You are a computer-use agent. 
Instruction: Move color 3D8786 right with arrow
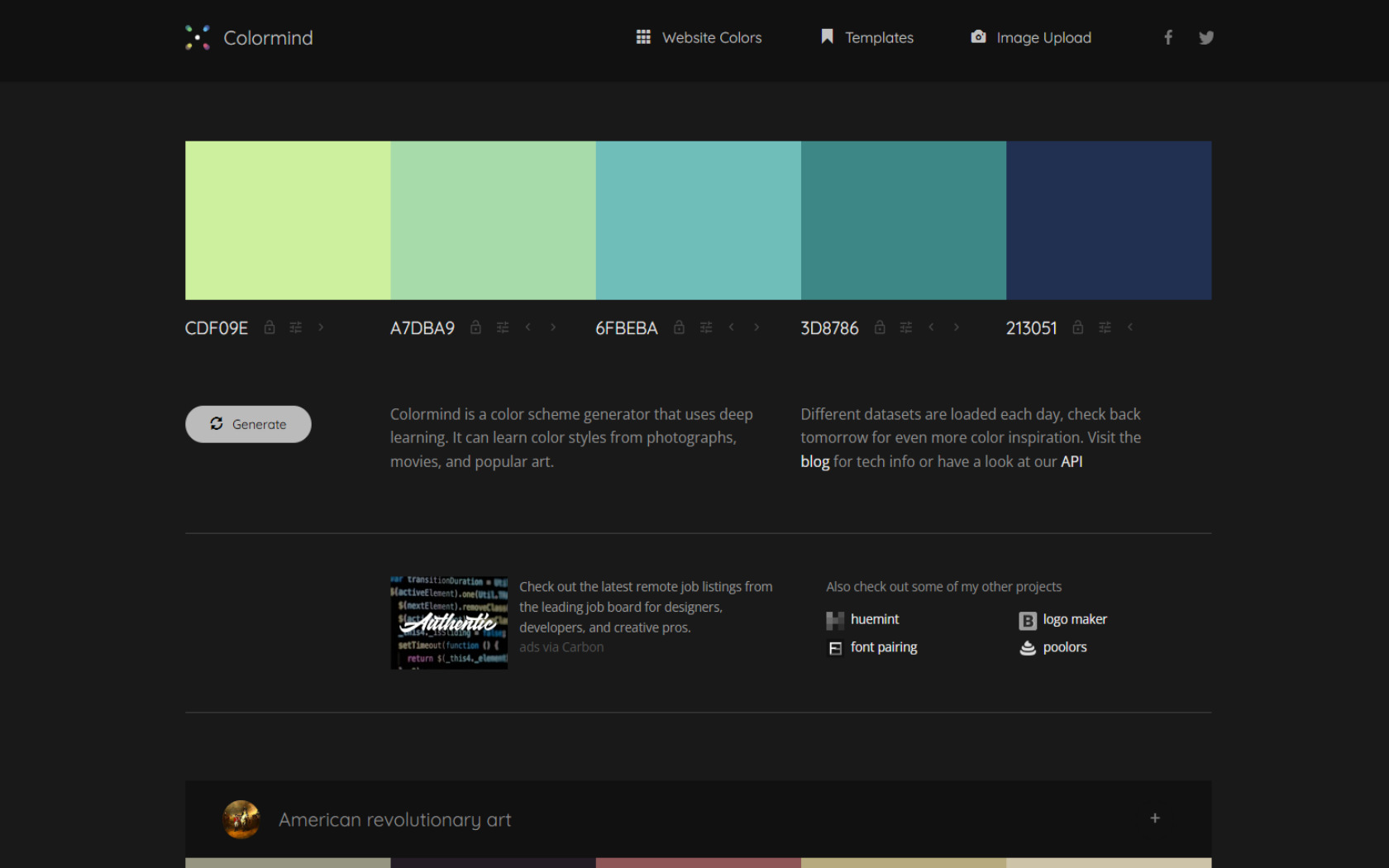click(x=957, y=327)
